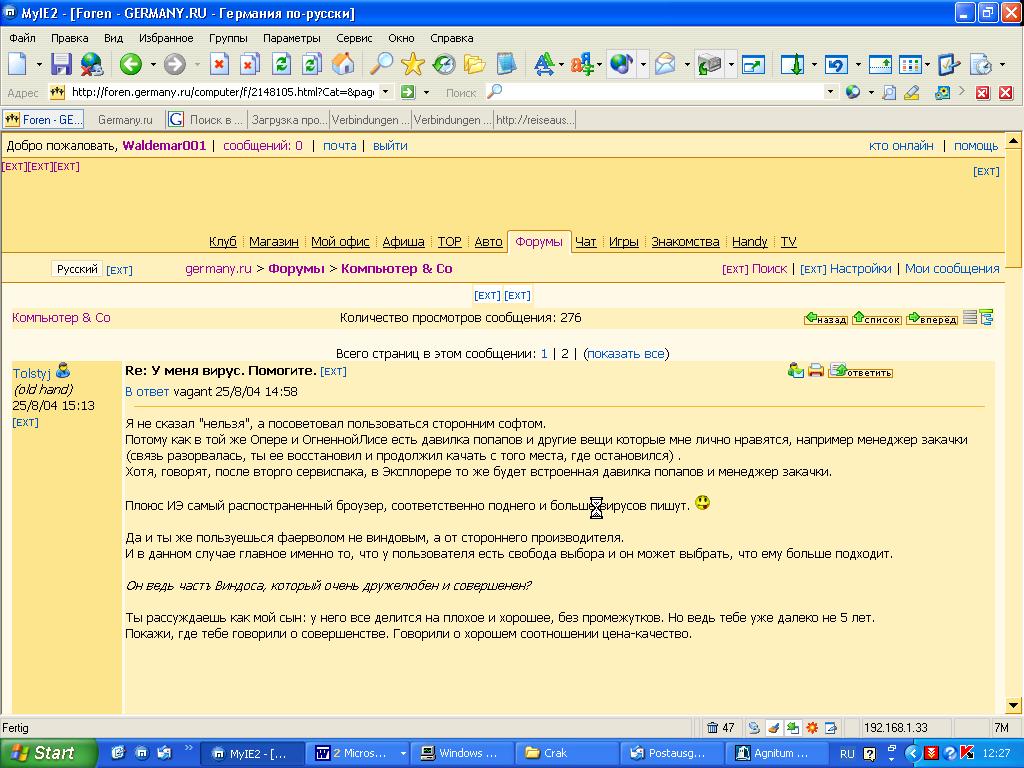1024x768 pixels.
Task: Switch to threaded view icon
Action: pos(986,317)
